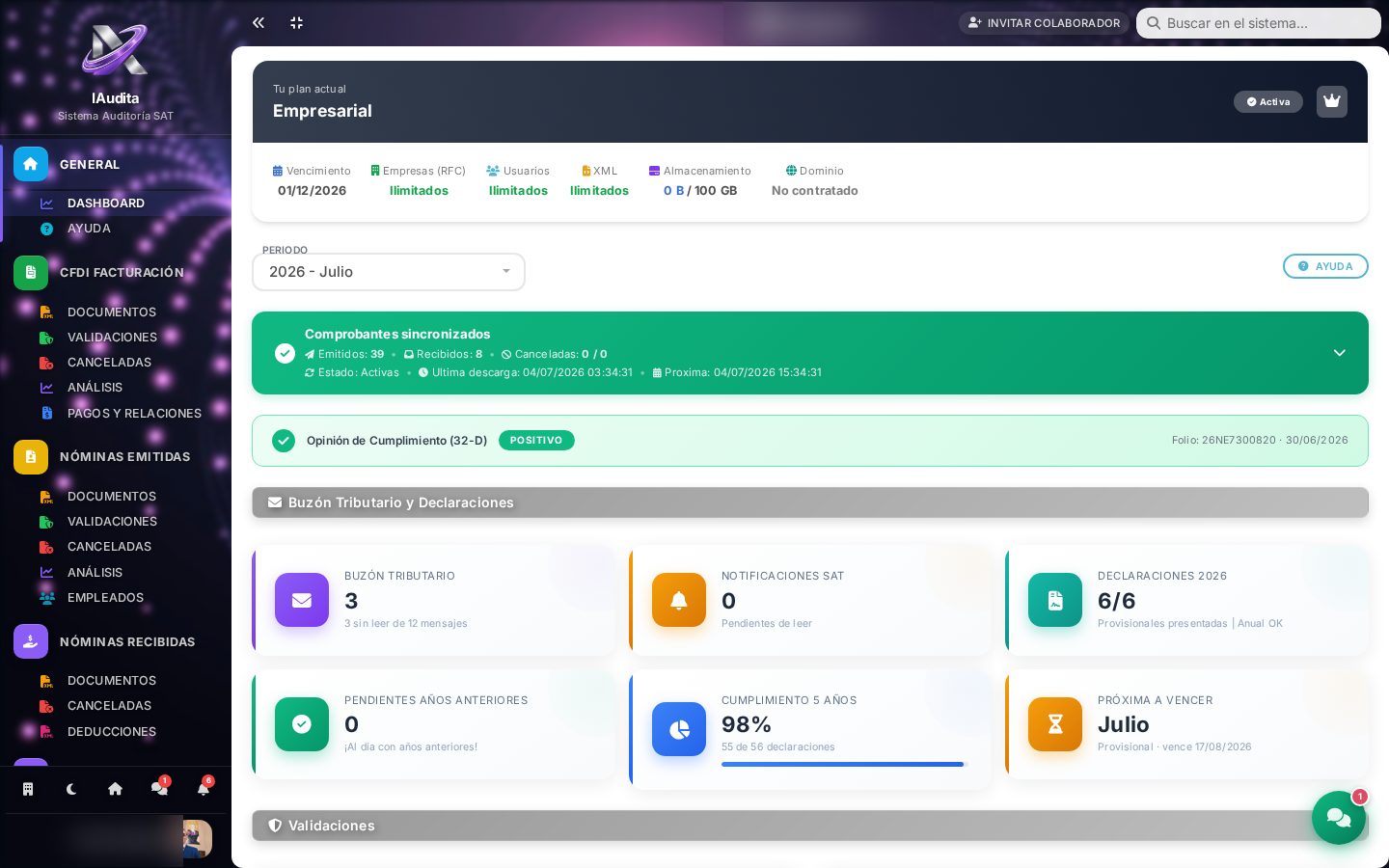Click Invitar Colaborador button
1389x868 pixels.
click(1044, 23)
